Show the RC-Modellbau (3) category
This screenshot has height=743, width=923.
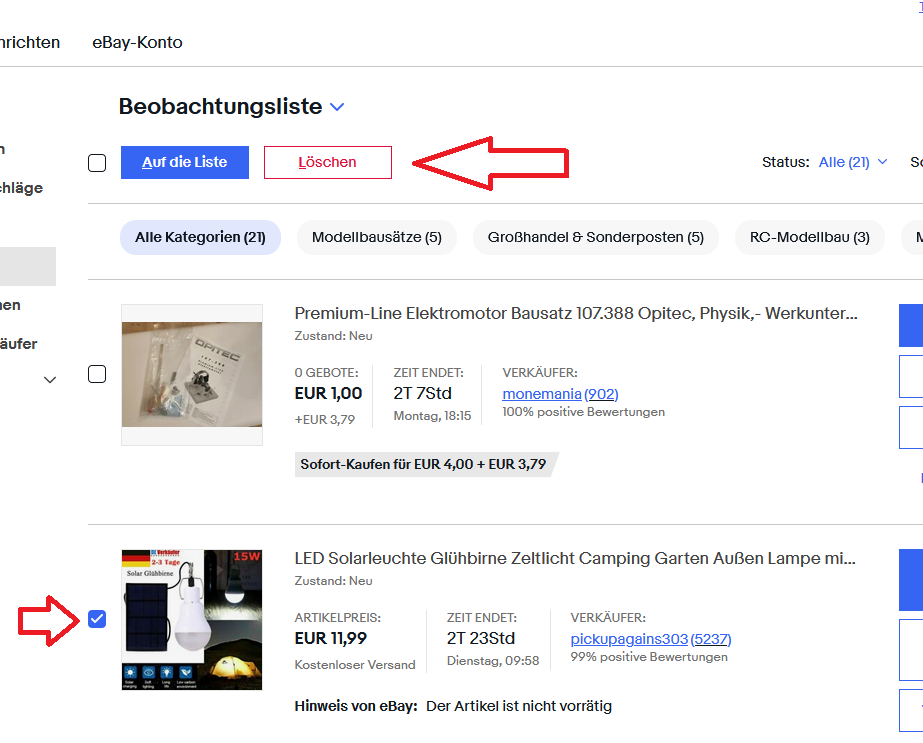click(810, 237)
